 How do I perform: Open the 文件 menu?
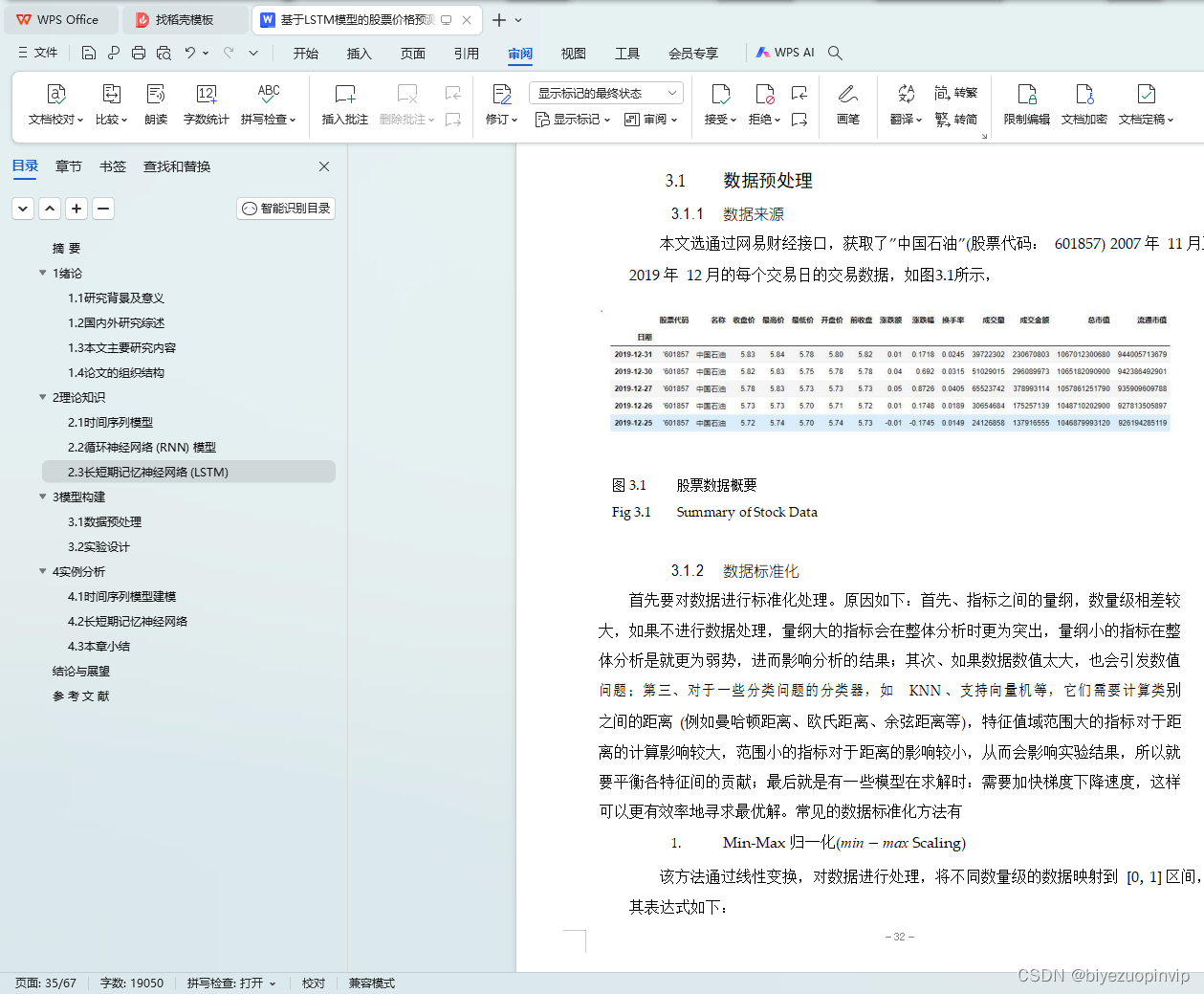(x=38, y=53)
